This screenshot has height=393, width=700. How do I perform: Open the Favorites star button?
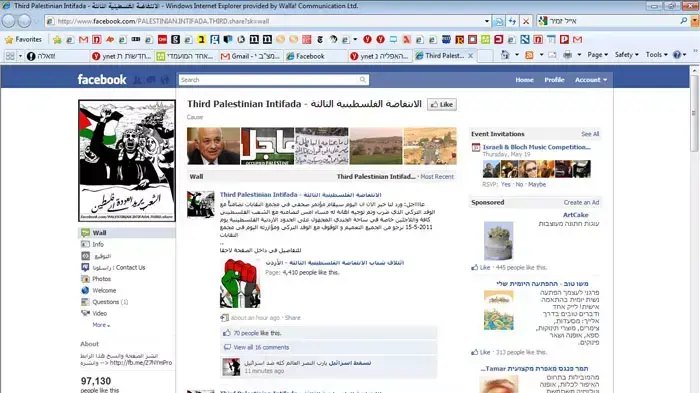pos(23,40)
